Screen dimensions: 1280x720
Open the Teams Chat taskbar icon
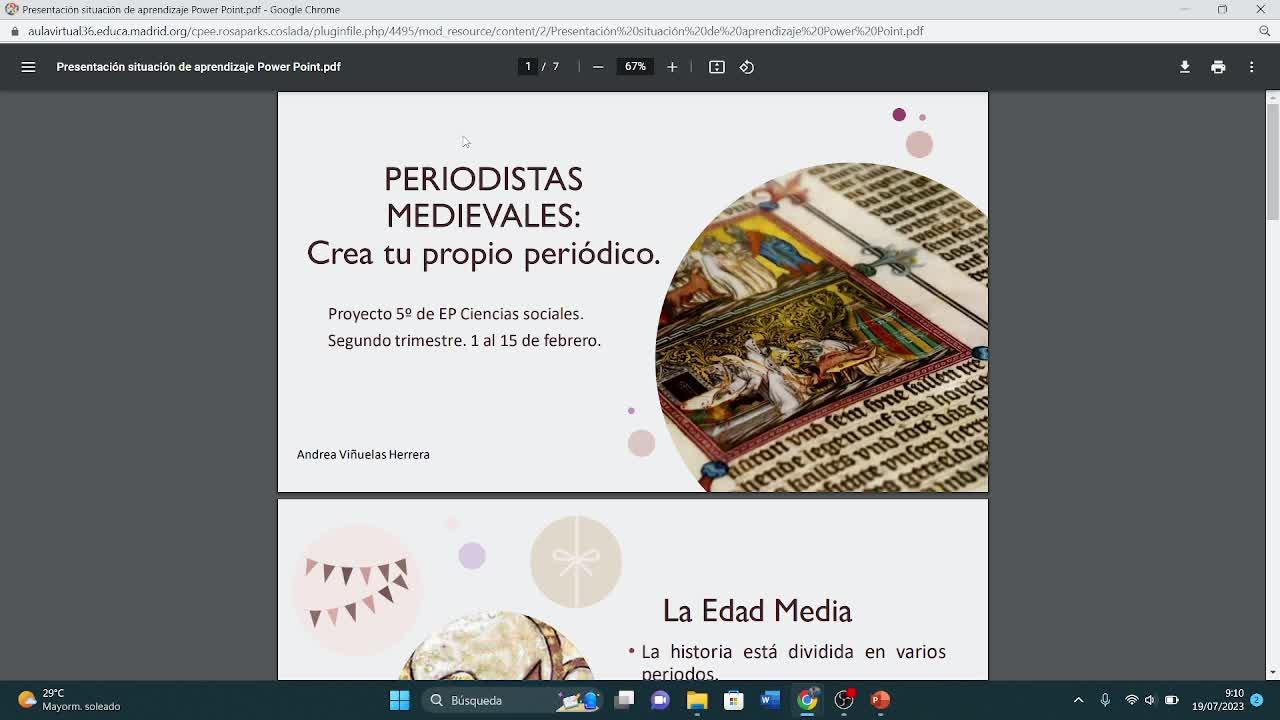click(x=660, y=700)
